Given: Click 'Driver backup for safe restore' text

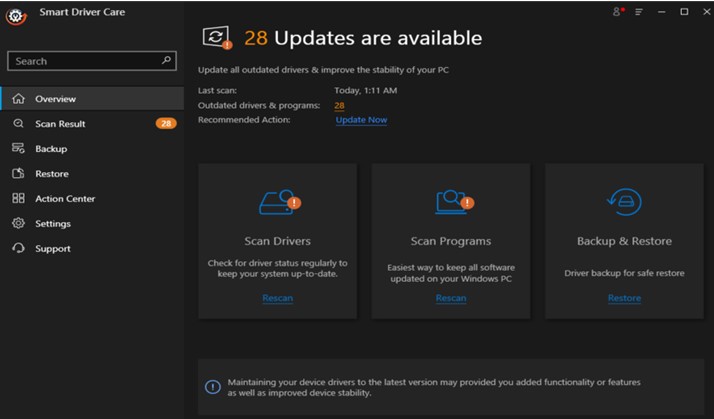Looking at the screenshot, I should (x=624, y=273).
